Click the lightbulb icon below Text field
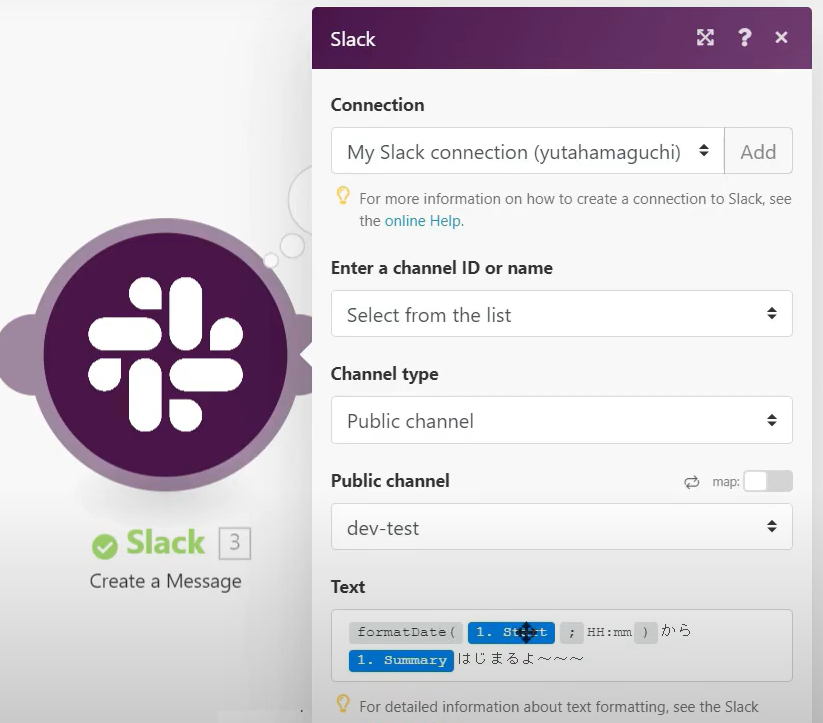 point(343,704)
